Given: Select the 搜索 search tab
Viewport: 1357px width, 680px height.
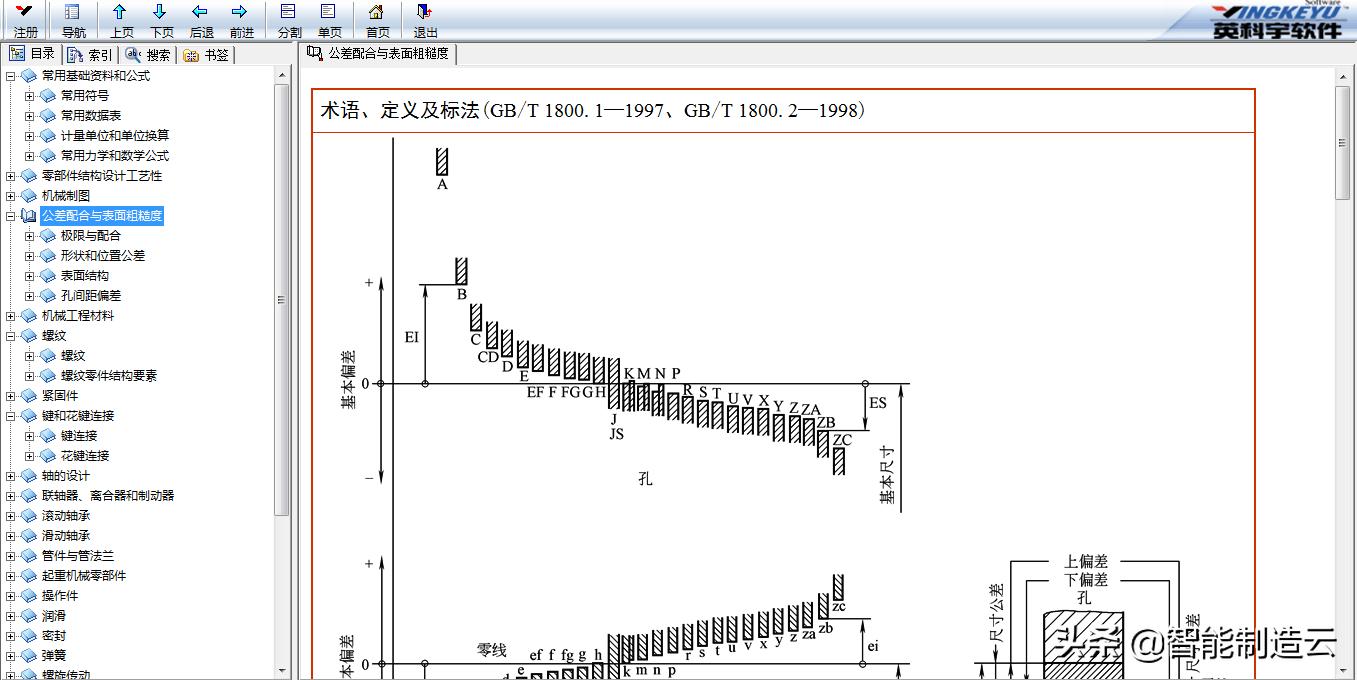Looking at the screenshot, I should click(x=148, y=55).
